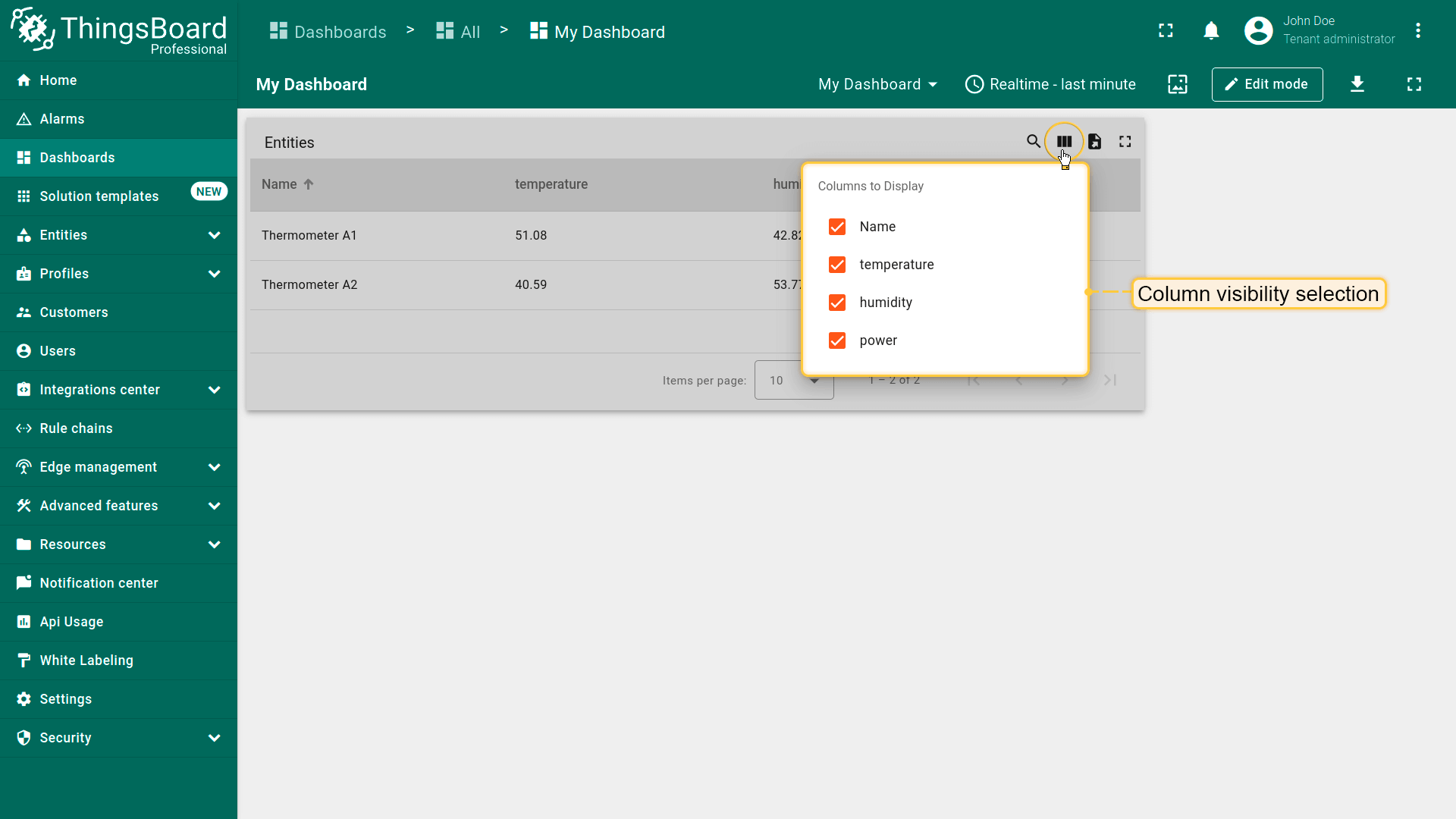1456x819 pixels.
Task: Open the notifications bell
Action: [1211, 31]
